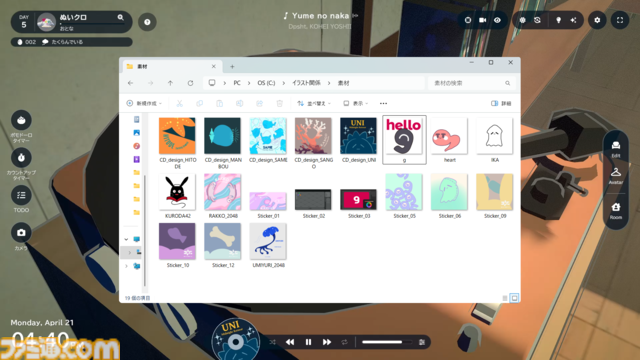Click the 詳細 details pane button
The height and width of the screenshot is (360, 640).
pos(501,104)
